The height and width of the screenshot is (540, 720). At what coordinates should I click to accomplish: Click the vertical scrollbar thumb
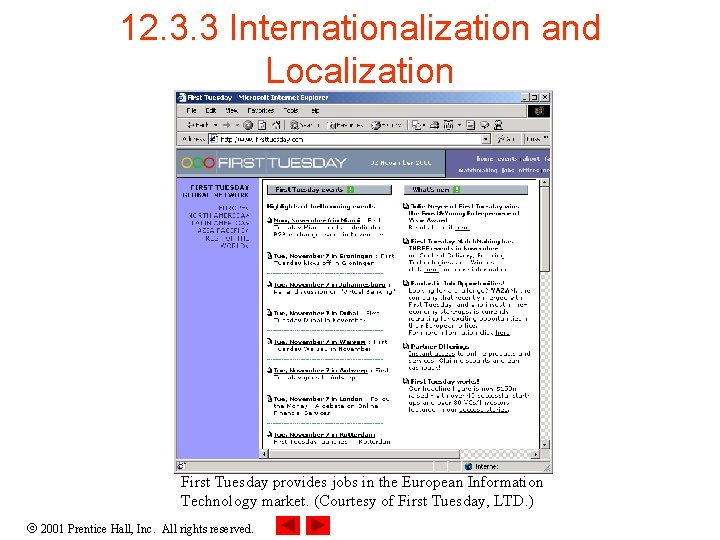point(545,229)
